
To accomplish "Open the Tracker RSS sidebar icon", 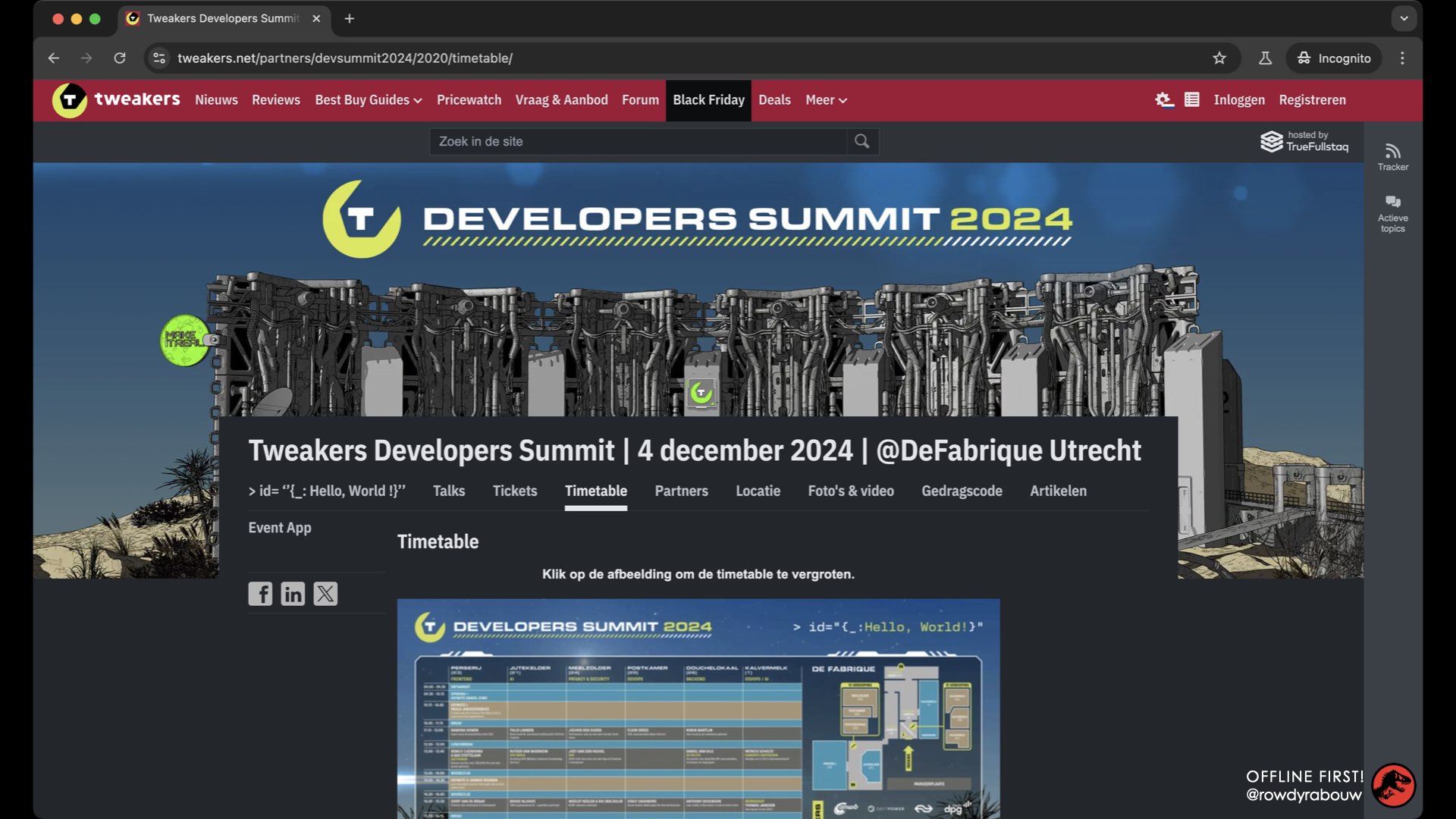I will (x=1392, y=156).
